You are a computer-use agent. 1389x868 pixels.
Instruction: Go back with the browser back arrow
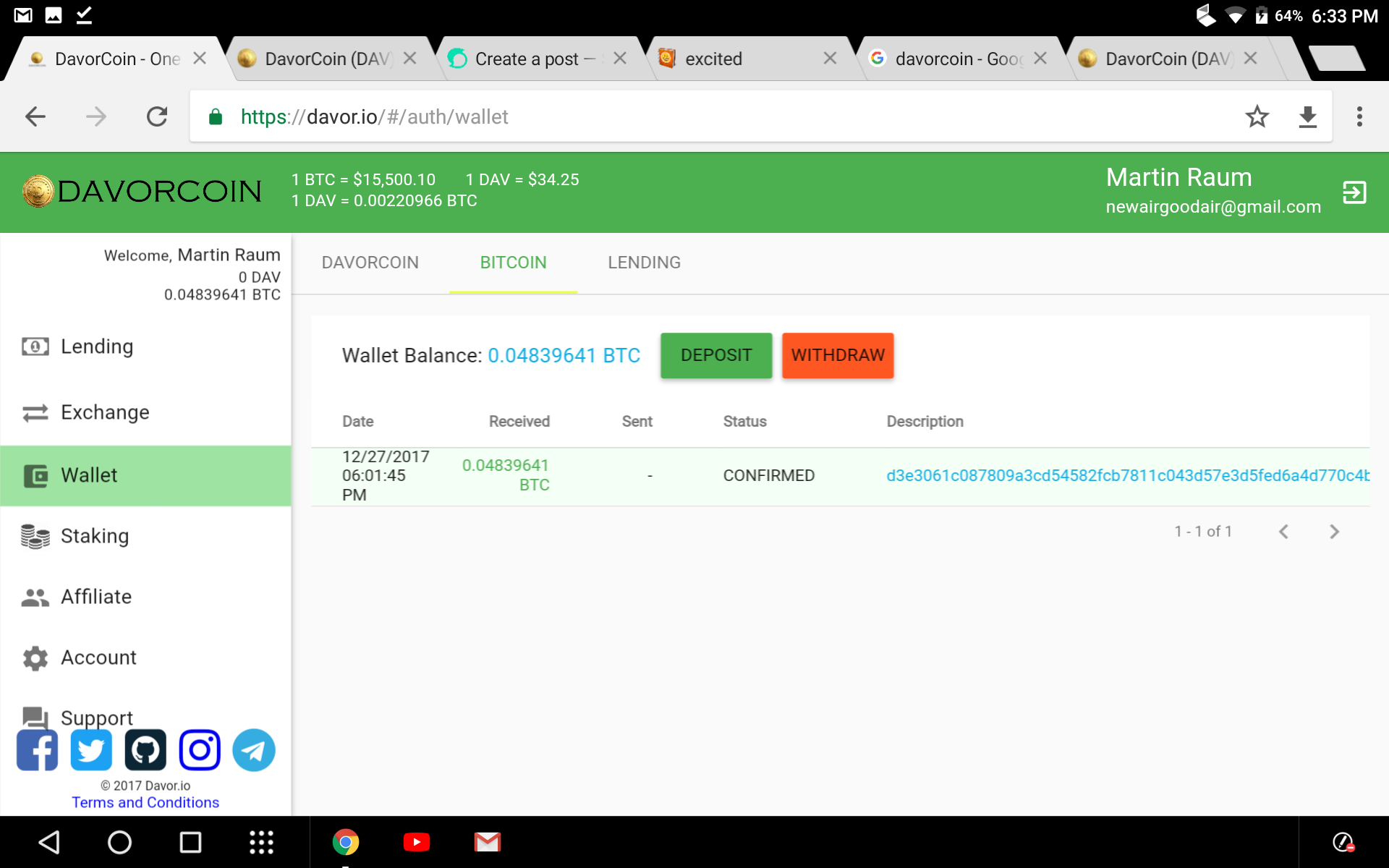35,116
